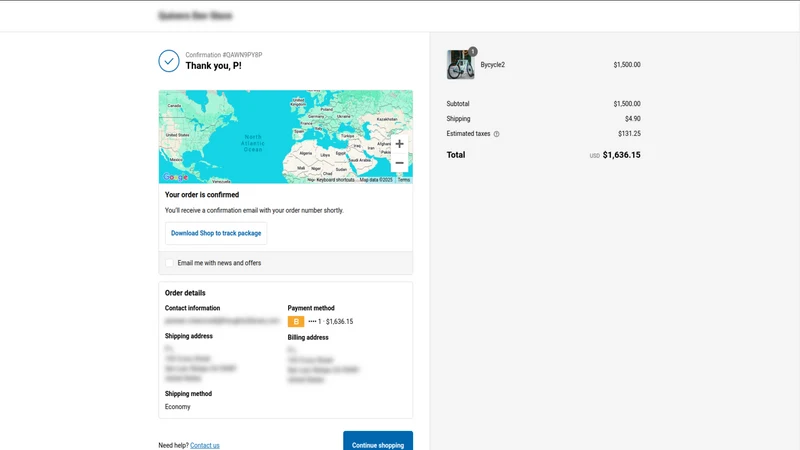Image resolution: width=800 pixels, height=450 pixels.
Task: Open the Bycycle2 product thumbnail
Action: 461,65
